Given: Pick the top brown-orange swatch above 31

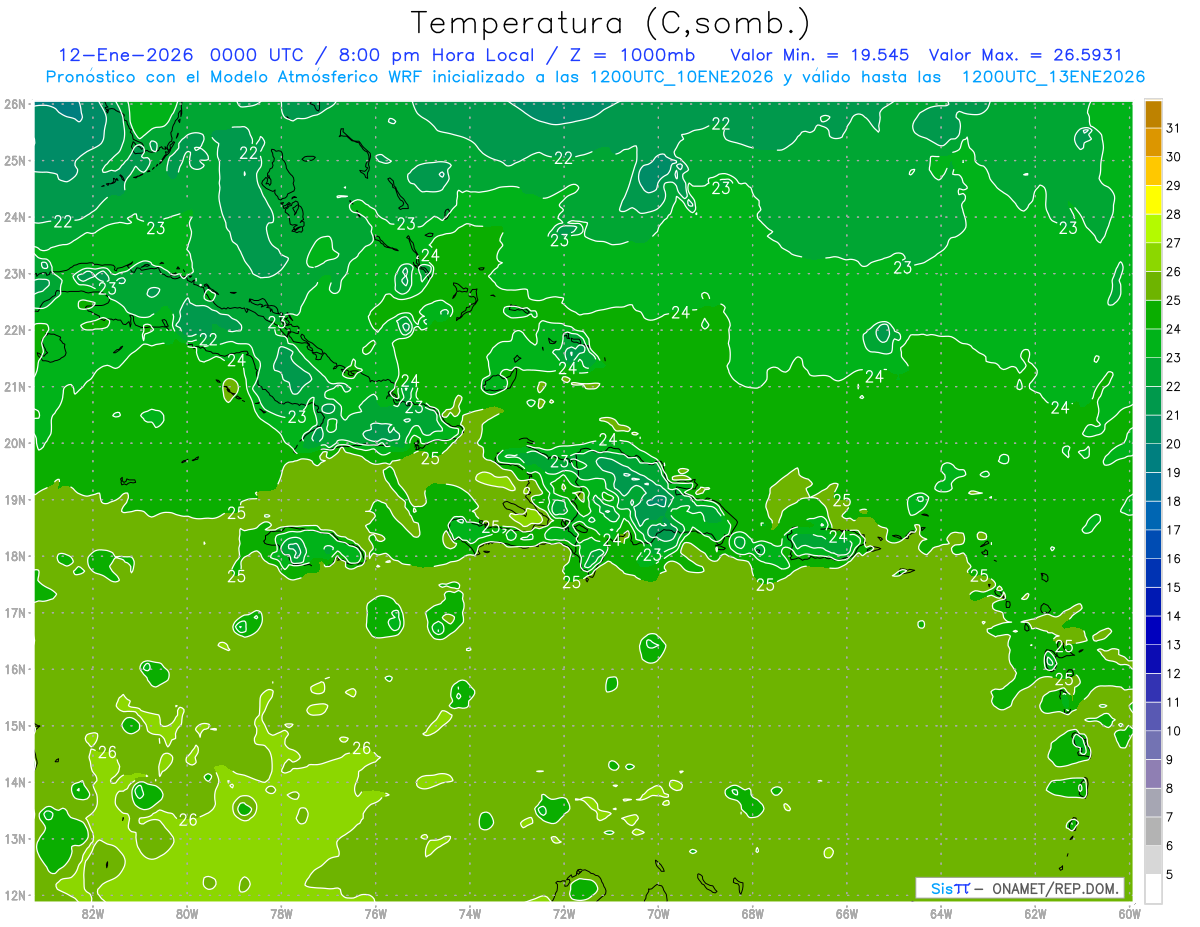Looking at the screenshot, I should 1153,113.
